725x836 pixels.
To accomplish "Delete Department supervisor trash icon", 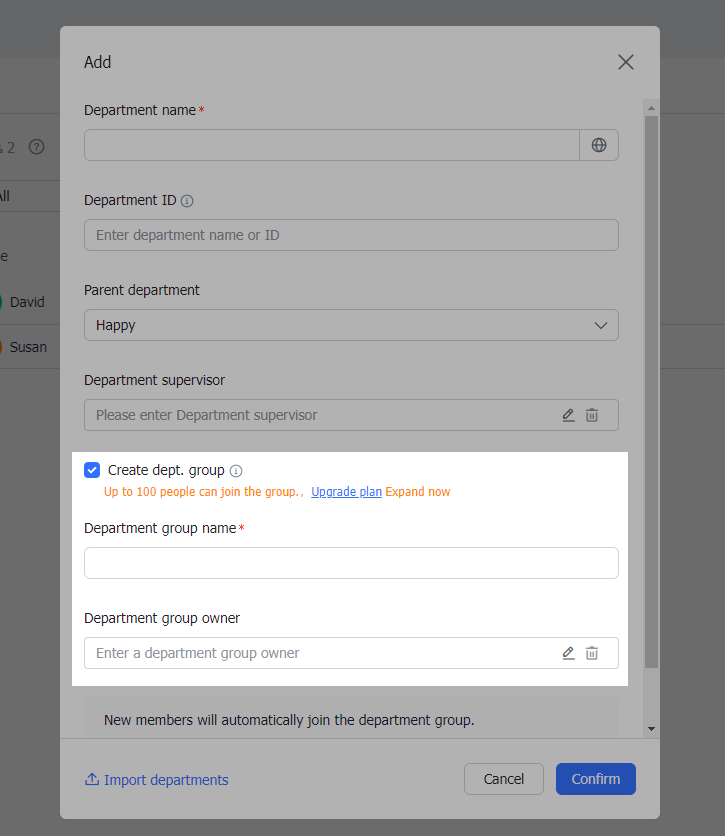I will pyautogui.click(x=592, y=415).
